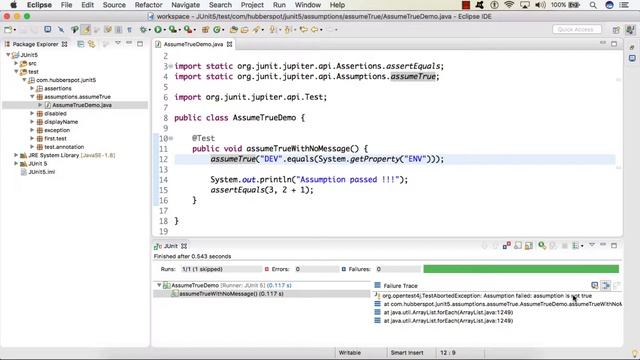Image resolution: width=640 pixels, height=360 pixels.
Task: Toggle Show Failures Only in JUnit view
Action: tap(507, 245)
